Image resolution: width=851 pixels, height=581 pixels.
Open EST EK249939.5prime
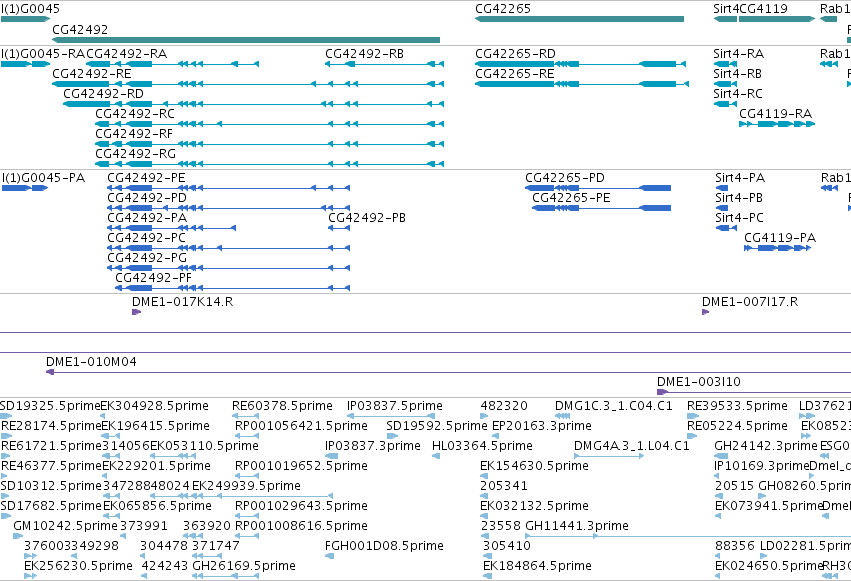tap(262, 496)
